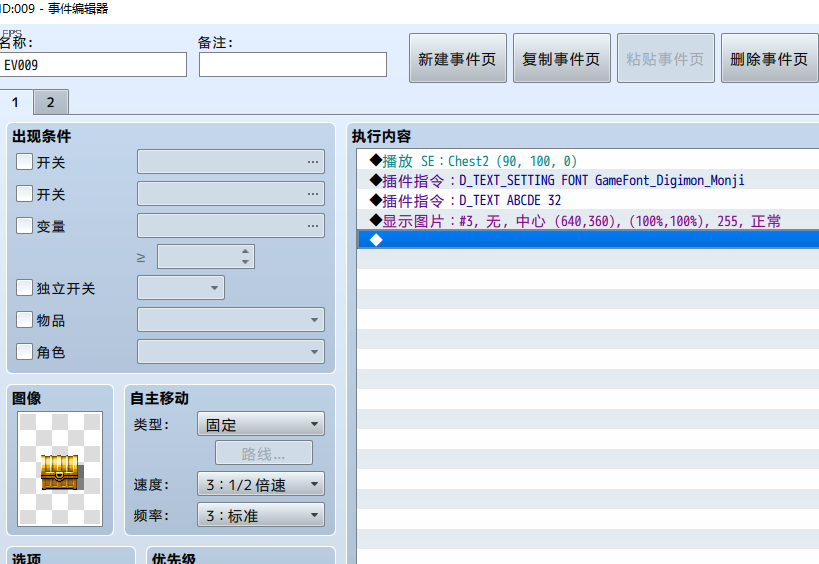Select the 显示图片 #3 command line
819x564 pixels.
pos(588,220)
